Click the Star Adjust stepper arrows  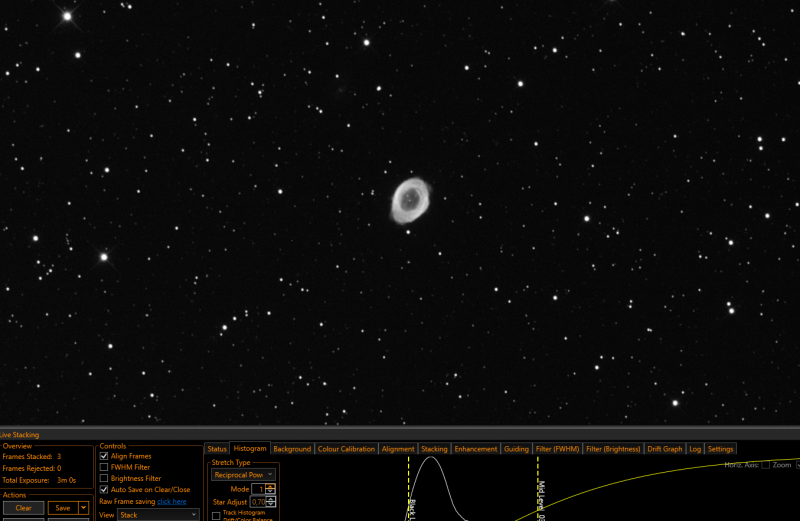pyautogui.click(x=270, y=502)
